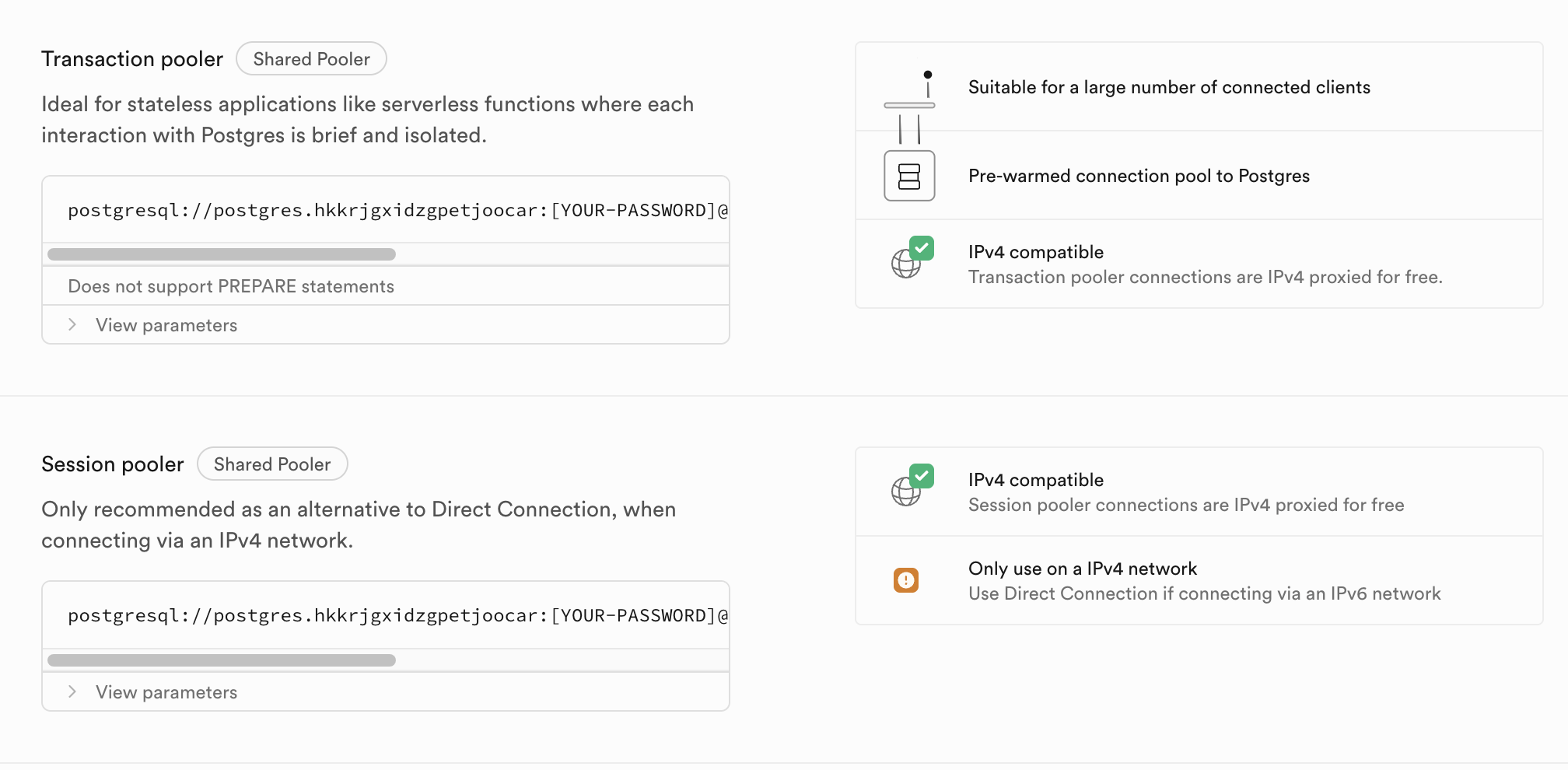Click Transaction pooler connection string scrollbar
This screenshot has width=1568, height=770.
pos(222,254)
